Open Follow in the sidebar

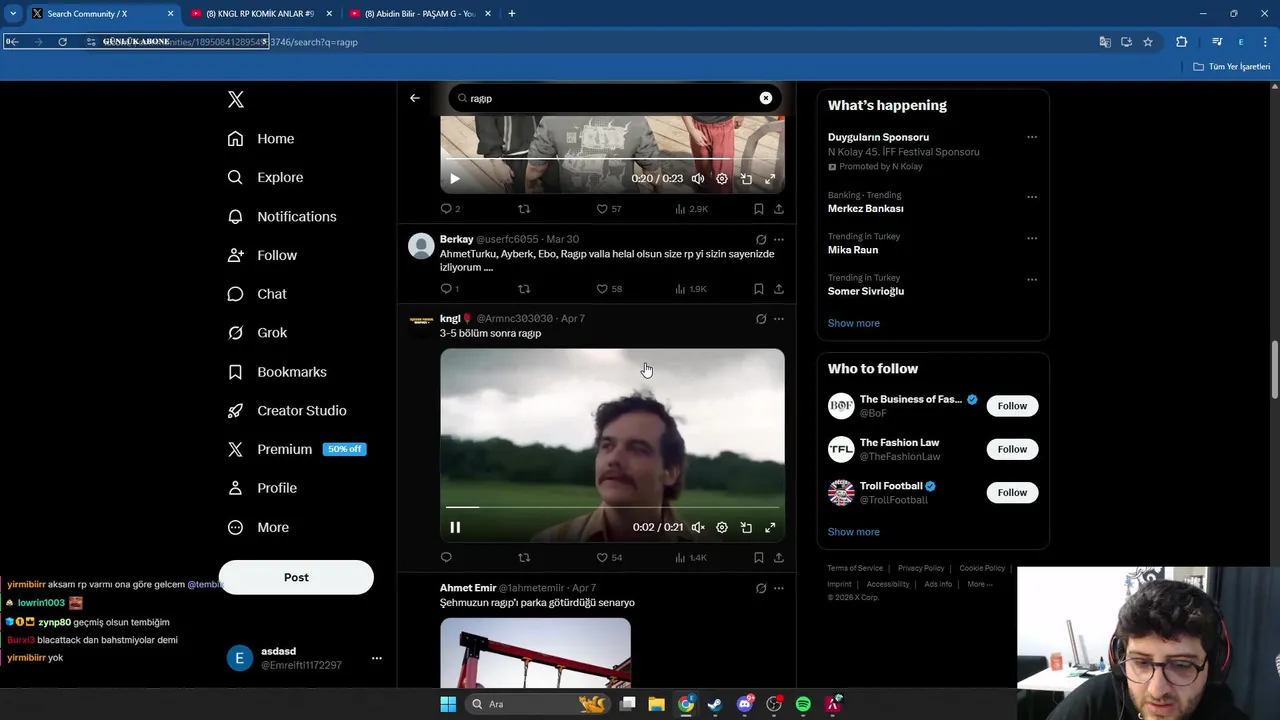(262, 255)
